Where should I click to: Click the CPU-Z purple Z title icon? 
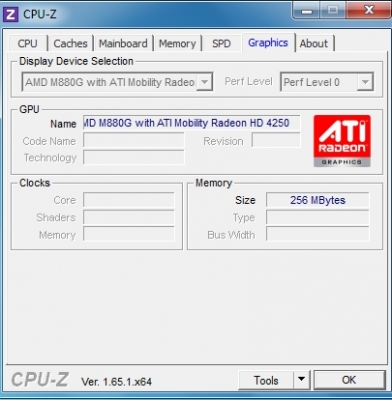10,14
